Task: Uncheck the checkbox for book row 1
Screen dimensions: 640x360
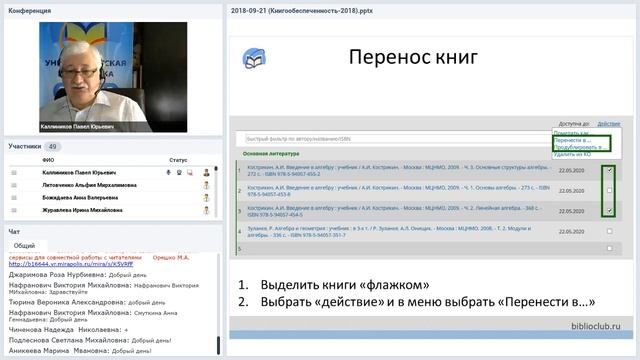Action: (609, 170)
